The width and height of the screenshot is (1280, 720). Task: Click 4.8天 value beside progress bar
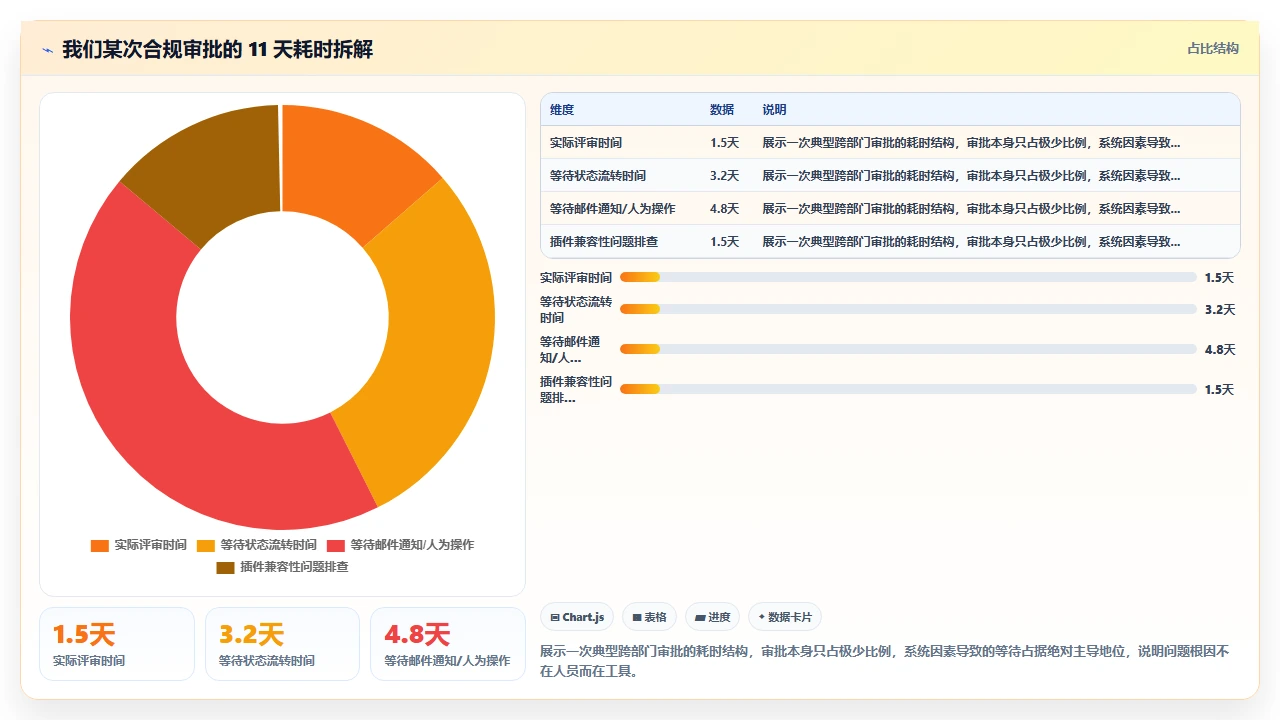[x=1220, y=349]
